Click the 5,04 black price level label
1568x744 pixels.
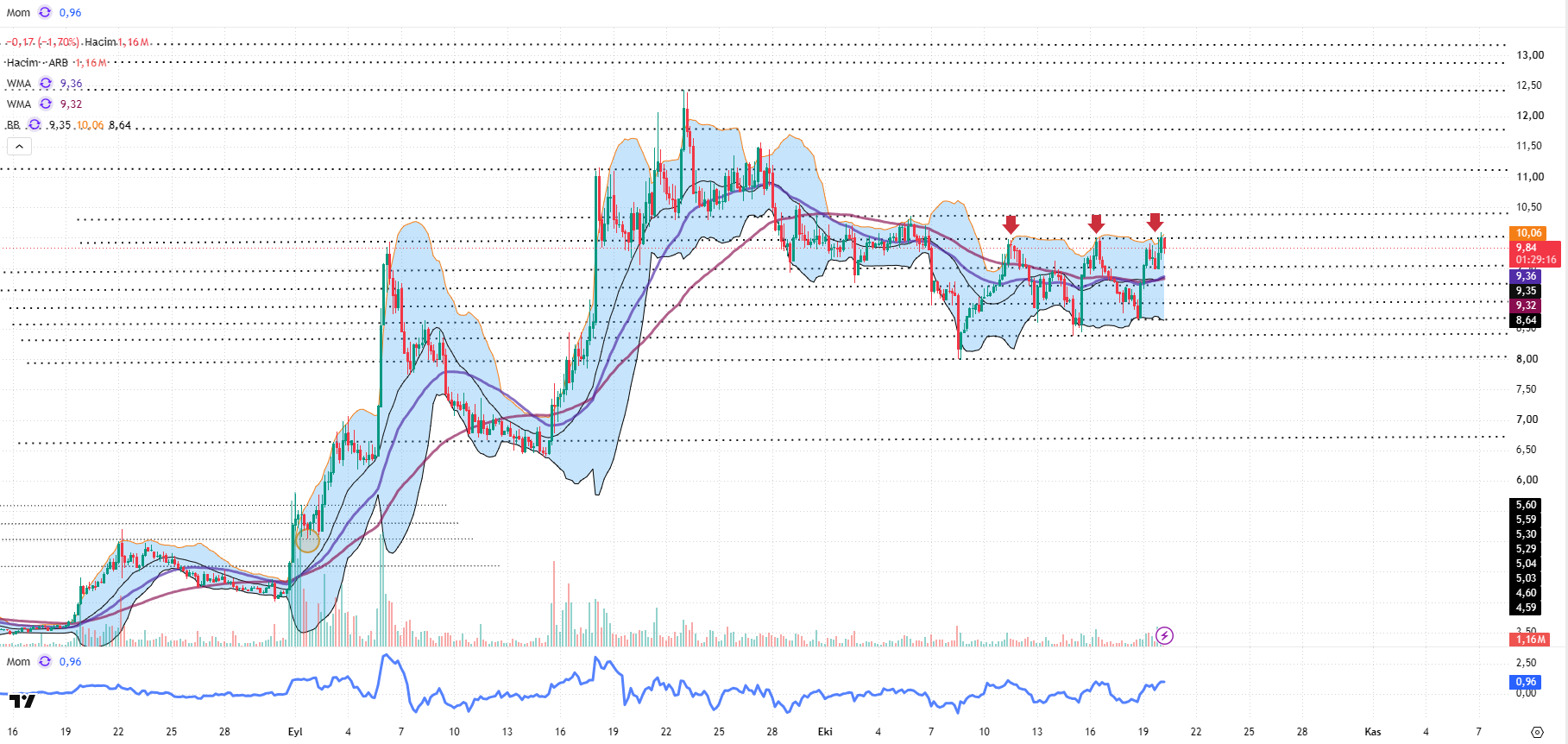point(1526,564)
